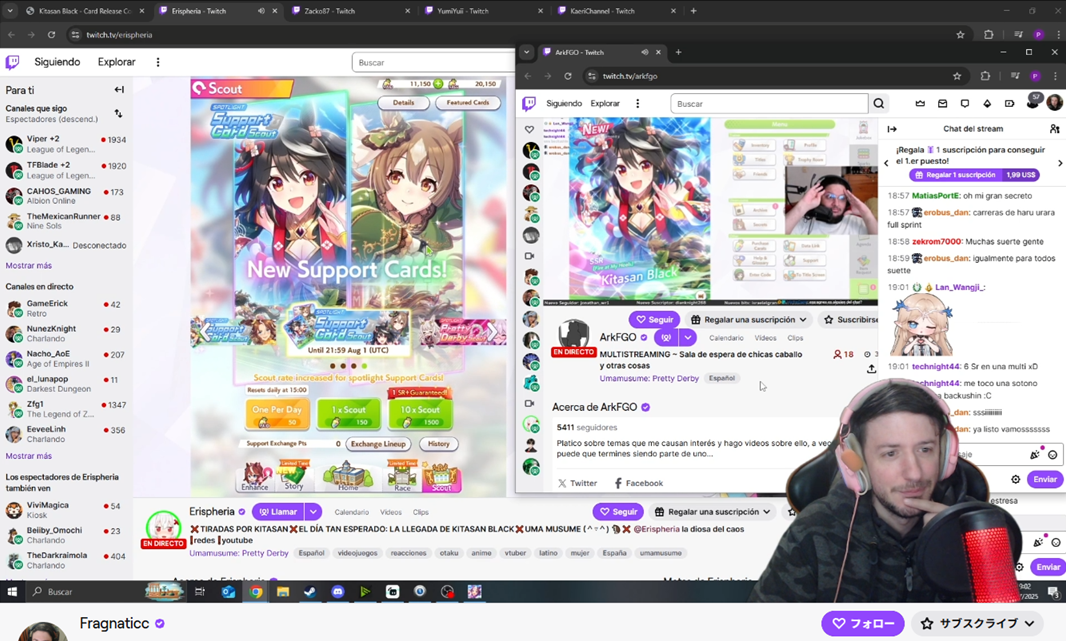This screenshot has width=1066, height=641.
Task: Toggle the purple フォロー follow button
Action: click(862, 623)
